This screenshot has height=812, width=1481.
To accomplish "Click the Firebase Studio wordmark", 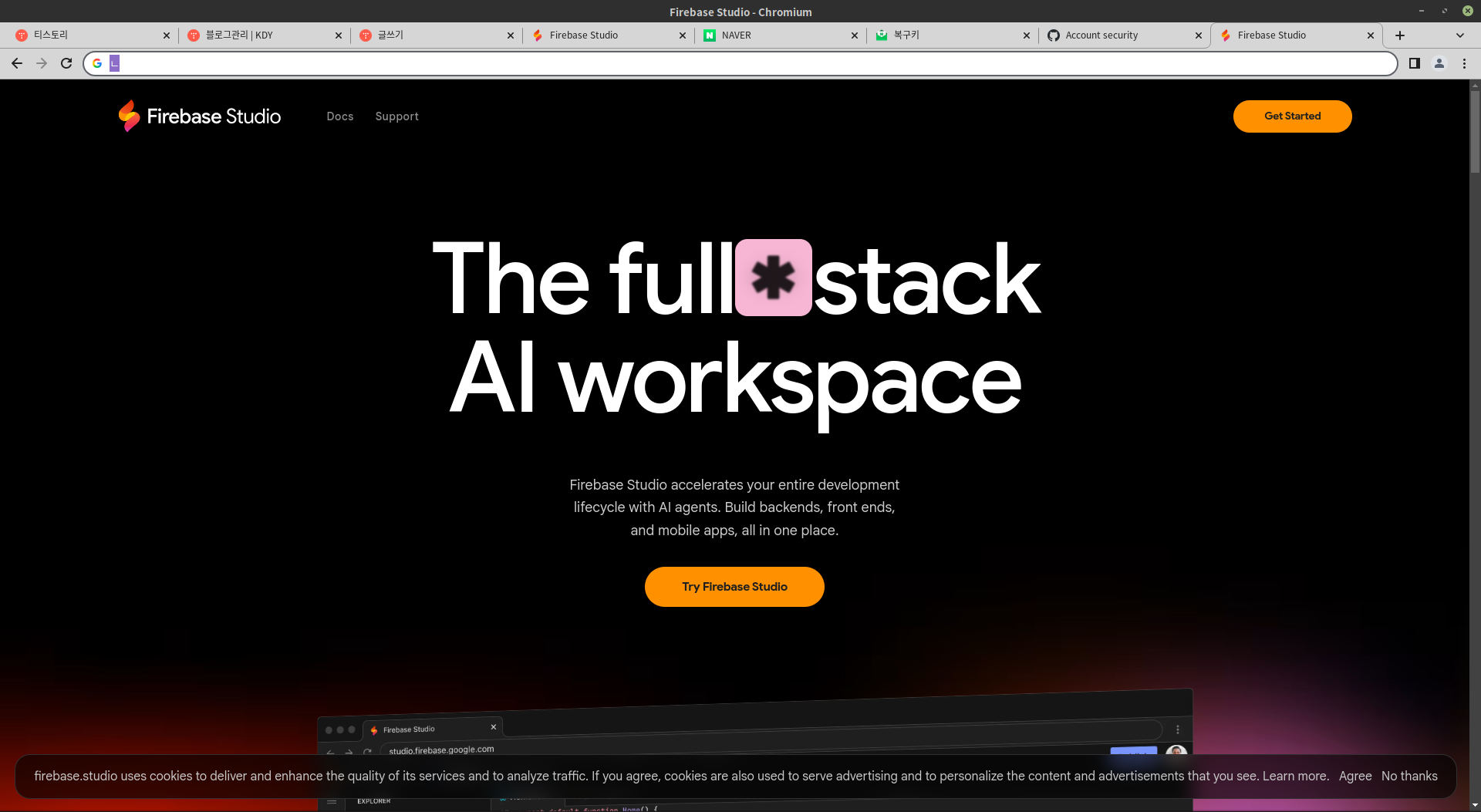I will pyautogui.click(x=214, y=116).
